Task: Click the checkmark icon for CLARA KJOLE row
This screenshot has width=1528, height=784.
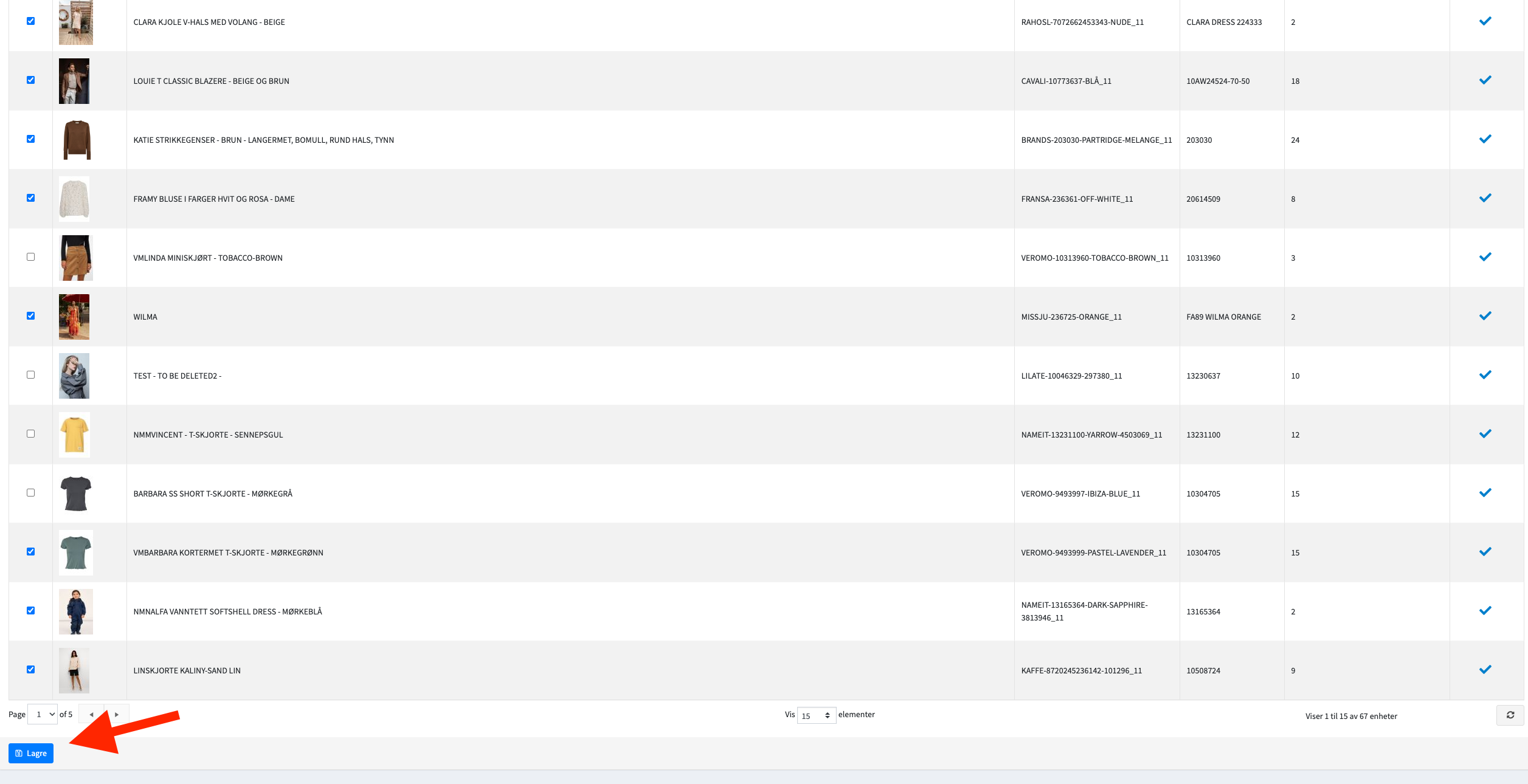Action: pos(1485,21)
